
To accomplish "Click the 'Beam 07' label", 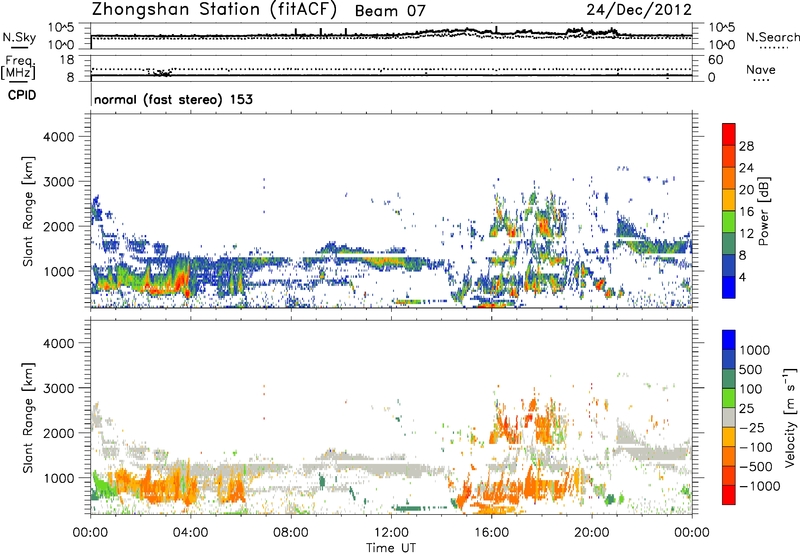I will coord(390,11).
